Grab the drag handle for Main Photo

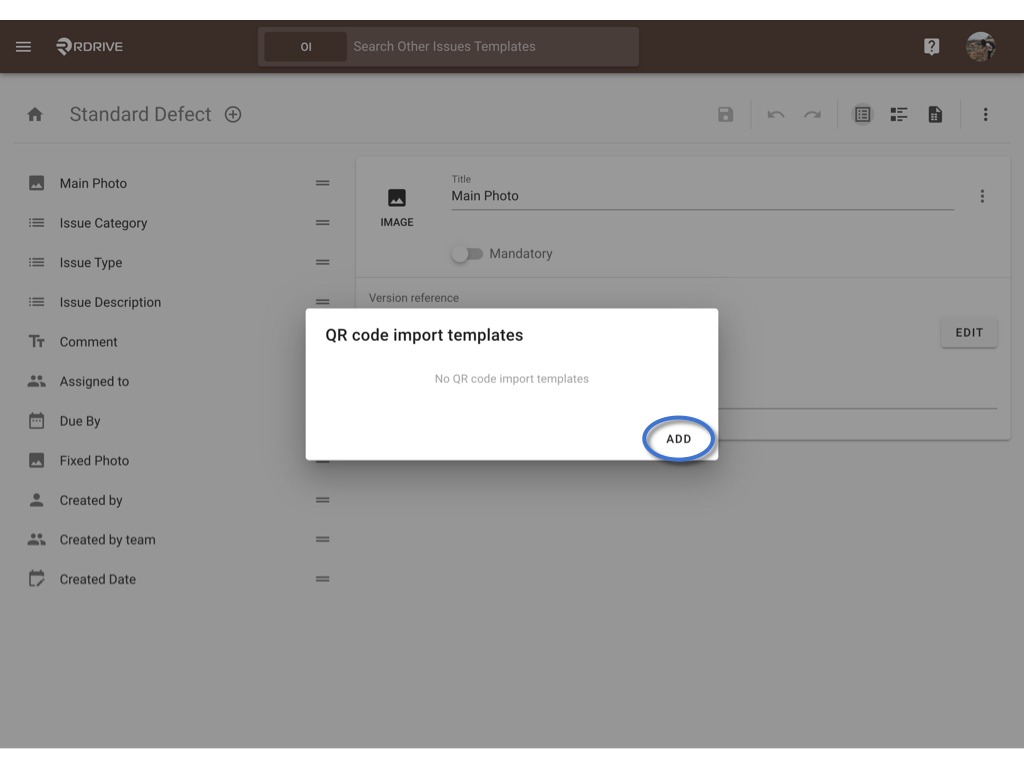(x=323, y=184)
